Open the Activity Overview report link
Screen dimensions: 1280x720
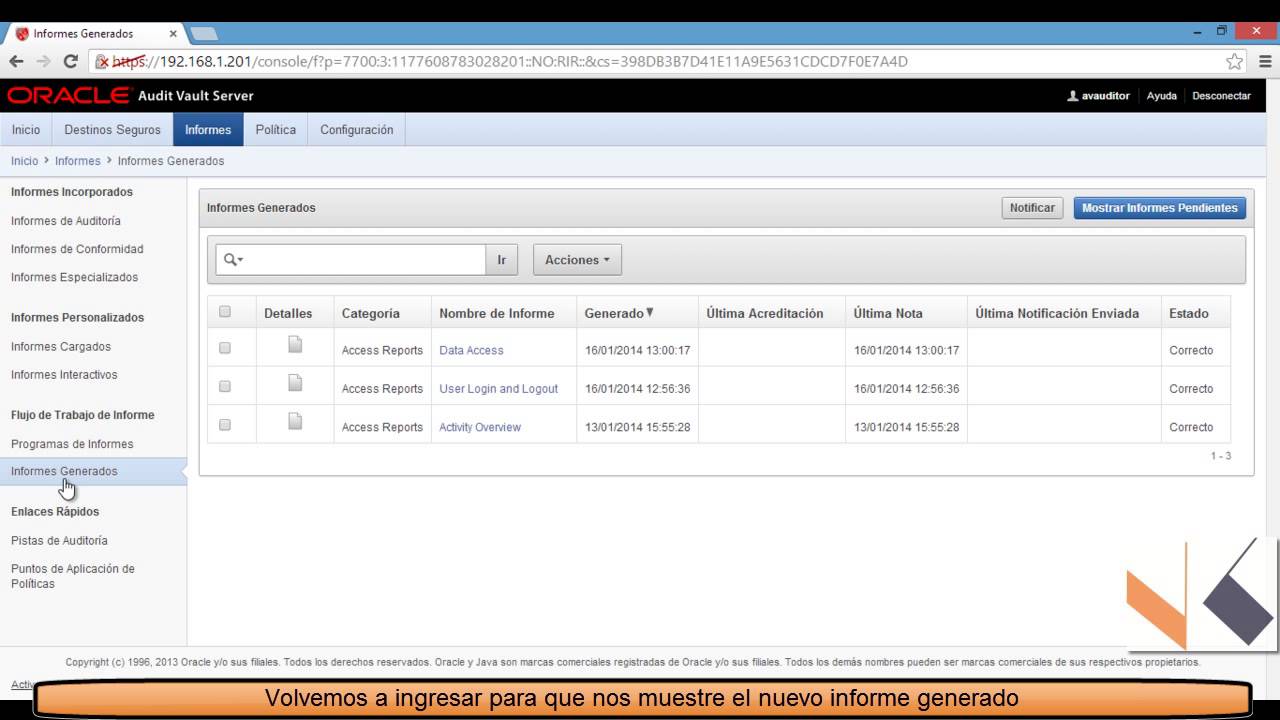click(x=480, y=427)
